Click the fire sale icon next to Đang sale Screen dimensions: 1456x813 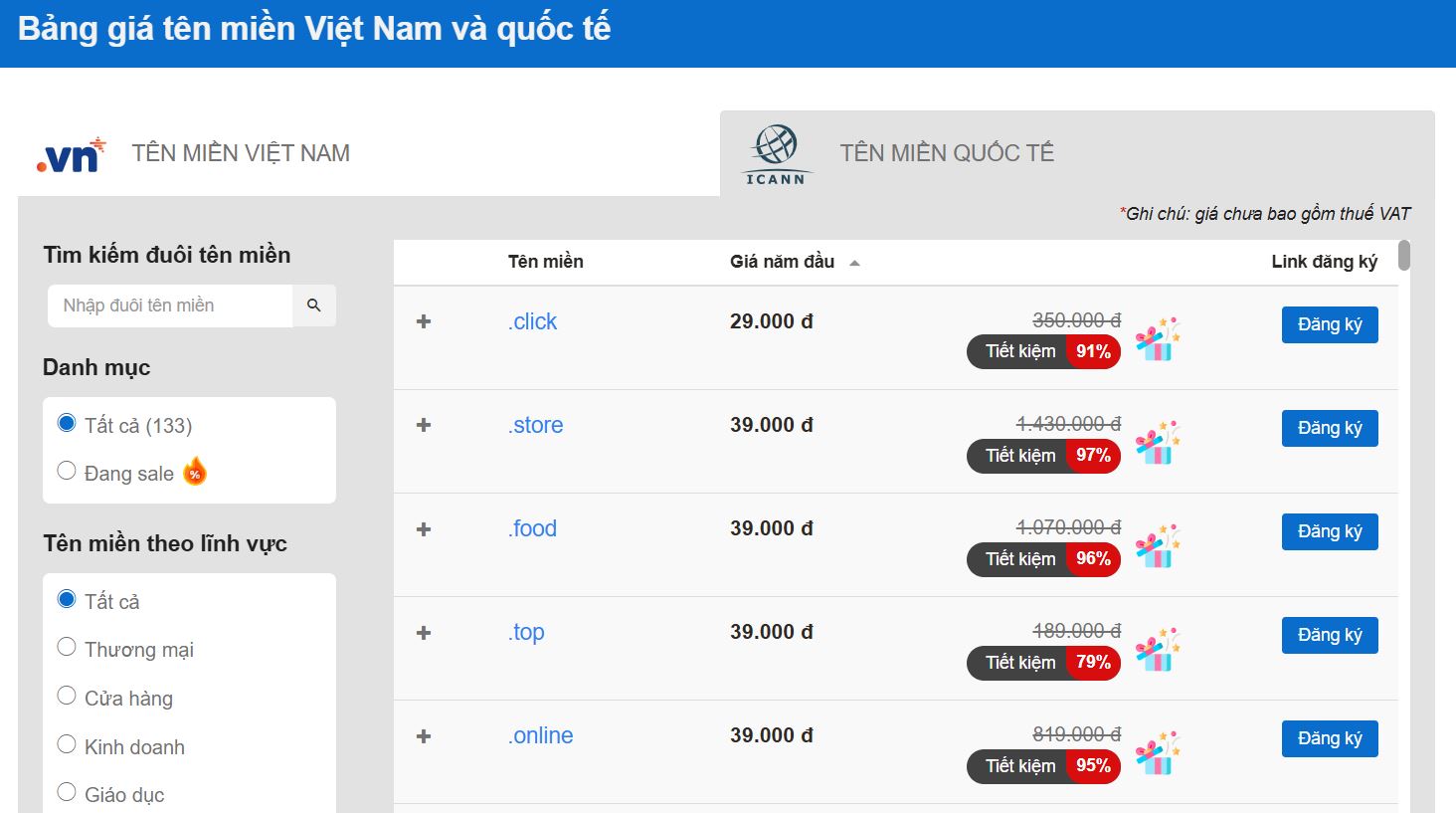pos(195,472)
